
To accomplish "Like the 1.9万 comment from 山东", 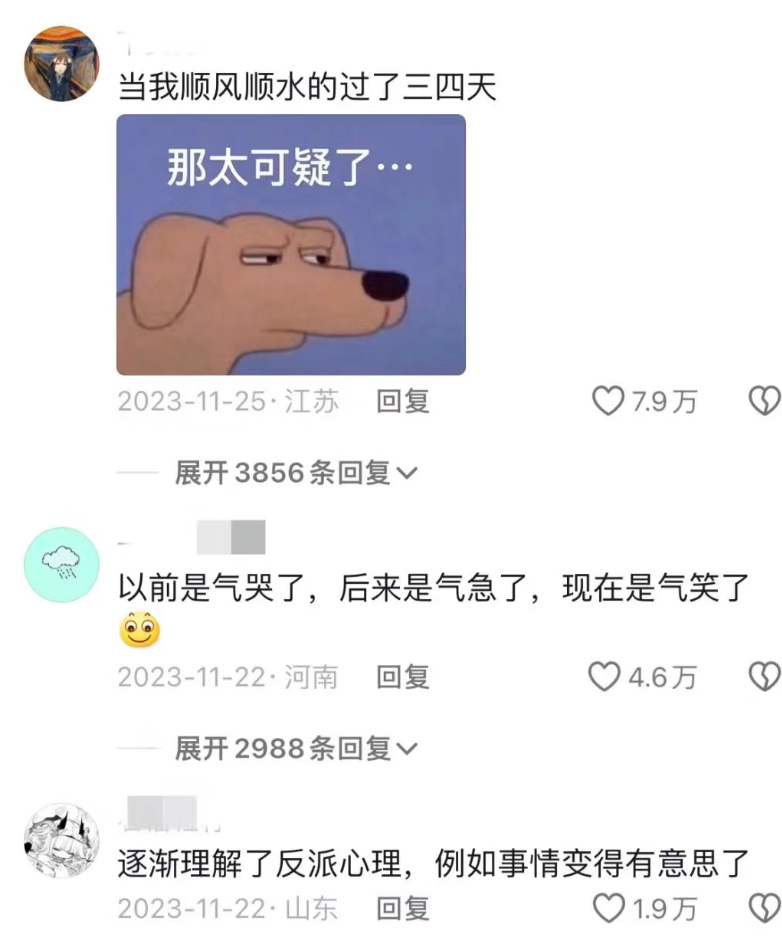I will click(x=608, y=908).
